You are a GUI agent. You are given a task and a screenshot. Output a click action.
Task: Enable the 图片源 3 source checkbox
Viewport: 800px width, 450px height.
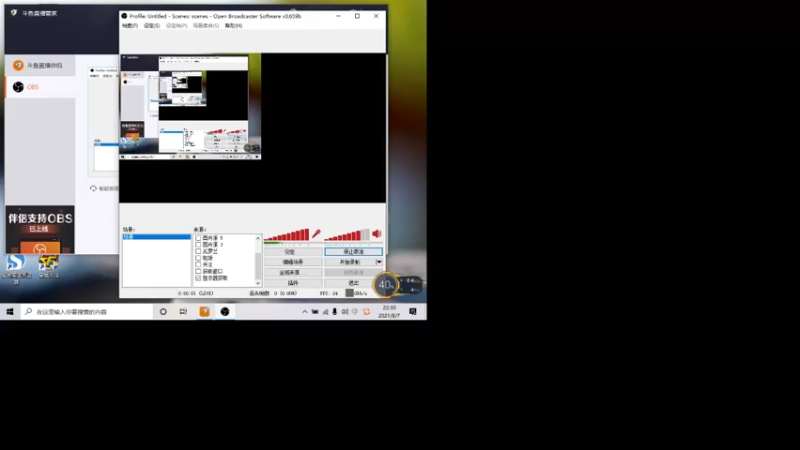(198, 245)
